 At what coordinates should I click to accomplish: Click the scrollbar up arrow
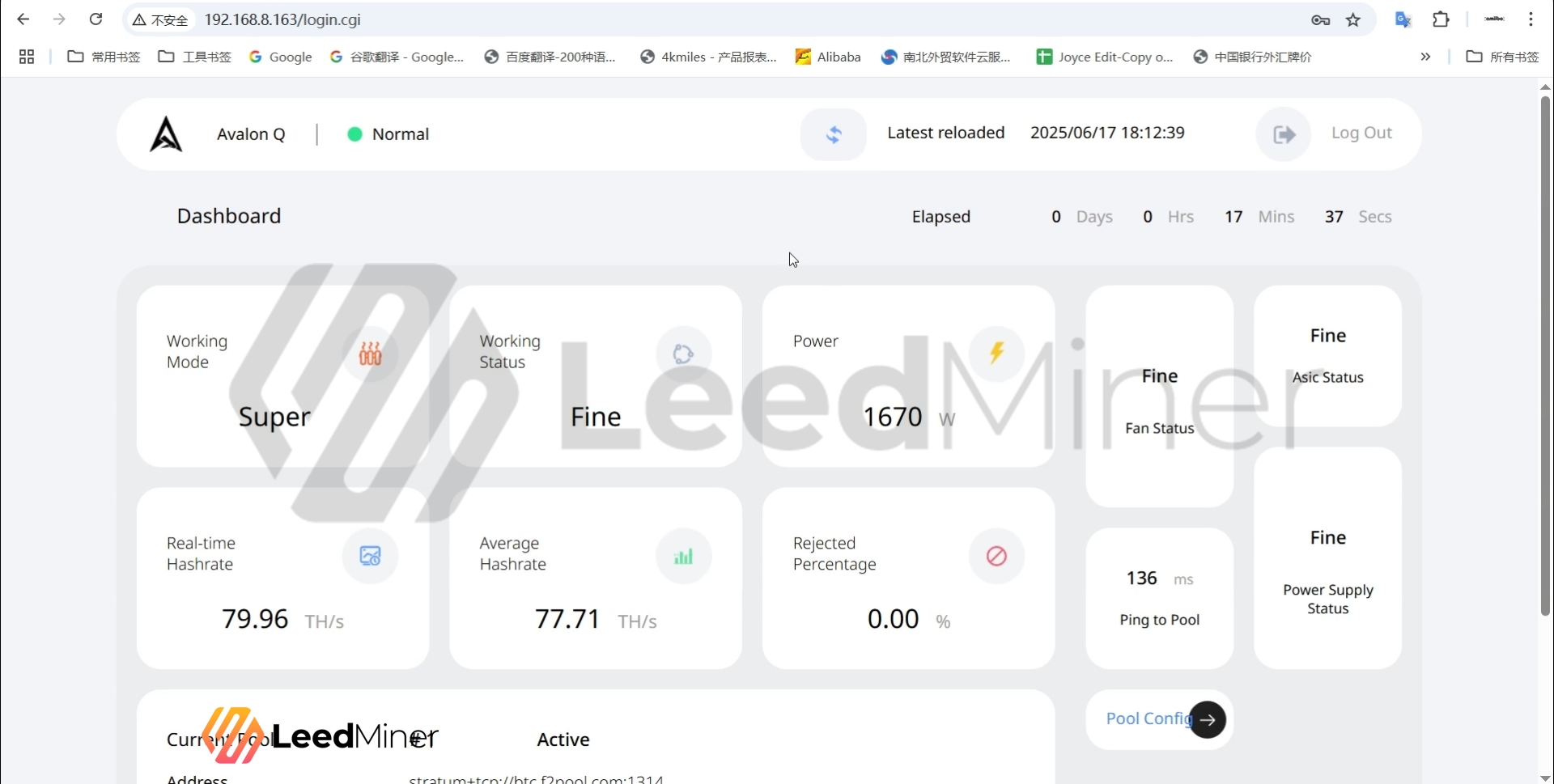pos(1545,86)
